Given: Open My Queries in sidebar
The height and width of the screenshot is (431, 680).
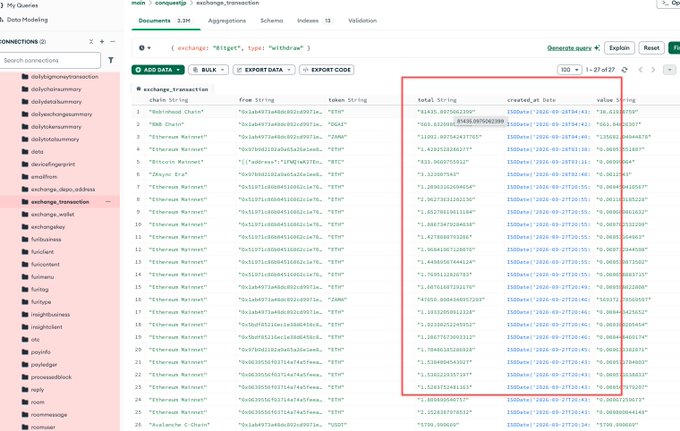Looking at the screenshot, I should click(22, 5).
